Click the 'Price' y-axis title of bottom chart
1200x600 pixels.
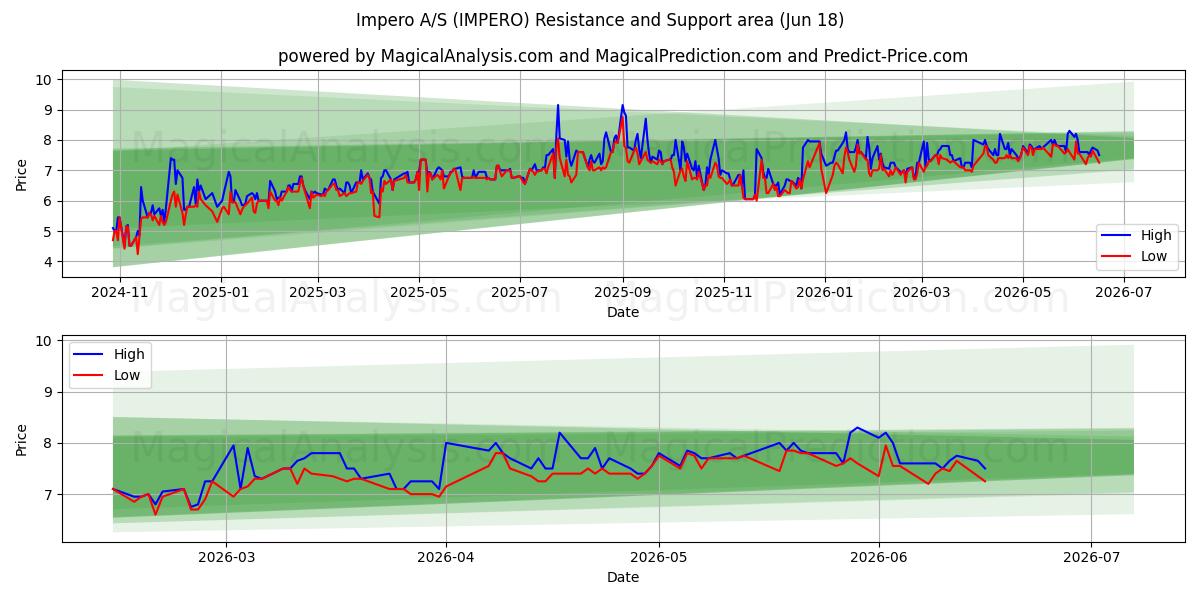pos(22,439)
